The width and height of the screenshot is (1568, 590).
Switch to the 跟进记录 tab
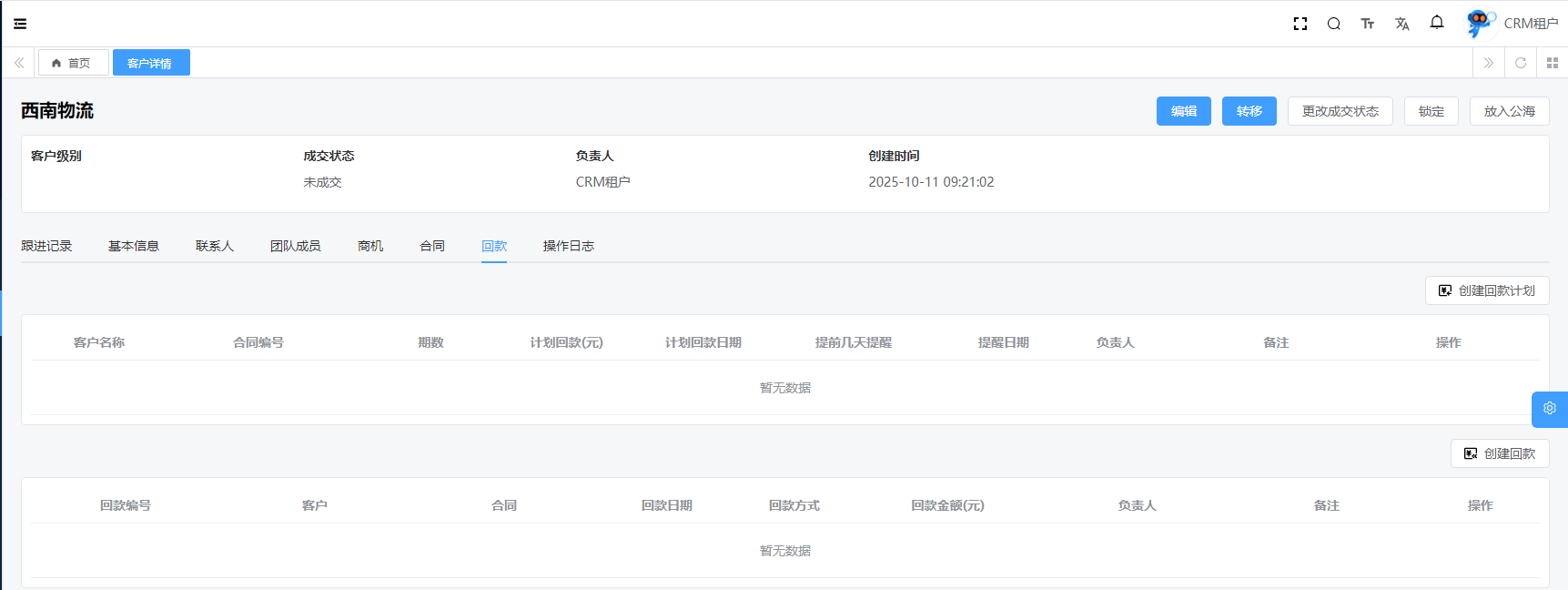coord(46,246)
